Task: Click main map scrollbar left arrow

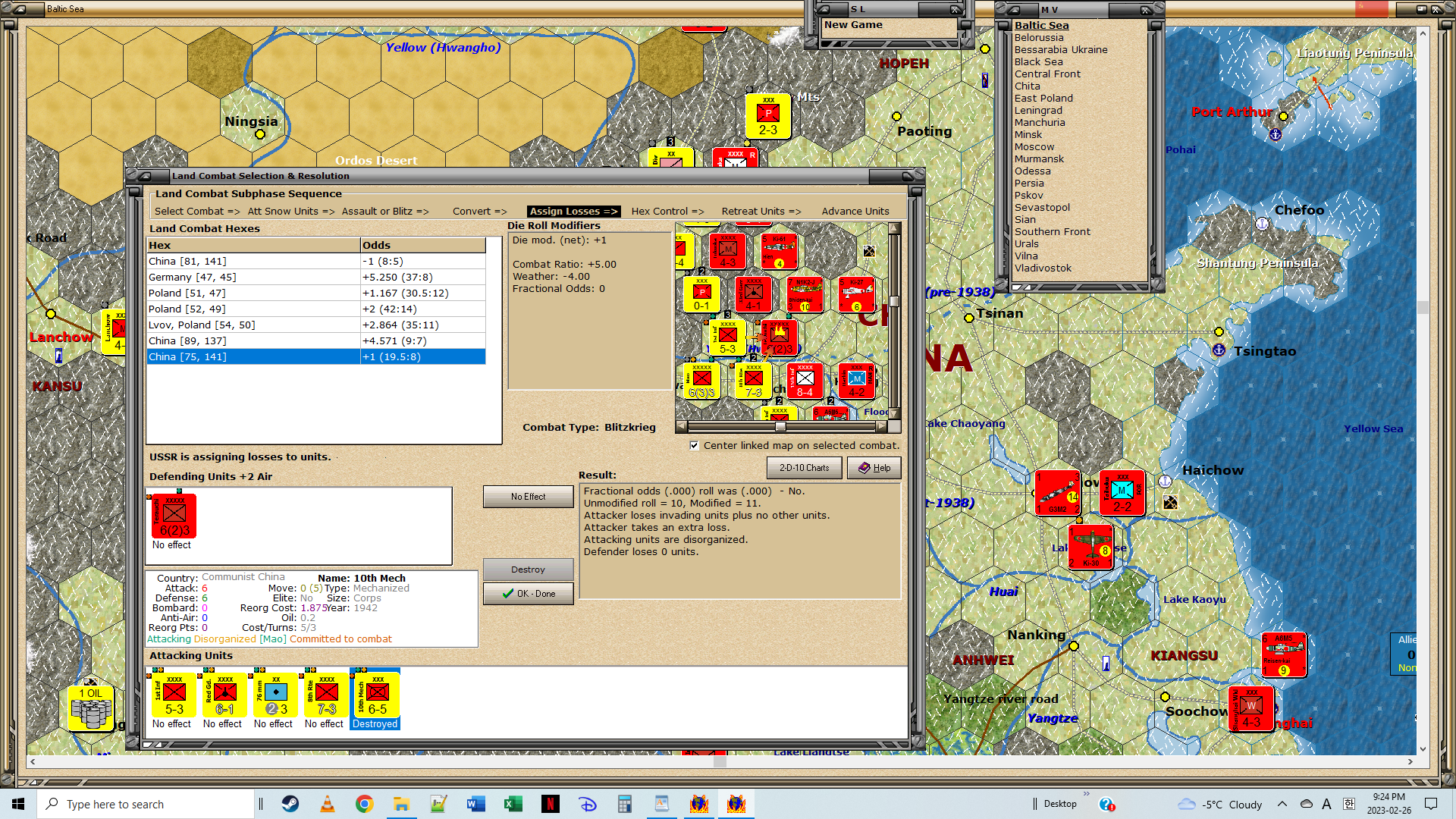Action: (x=32, y=761)
